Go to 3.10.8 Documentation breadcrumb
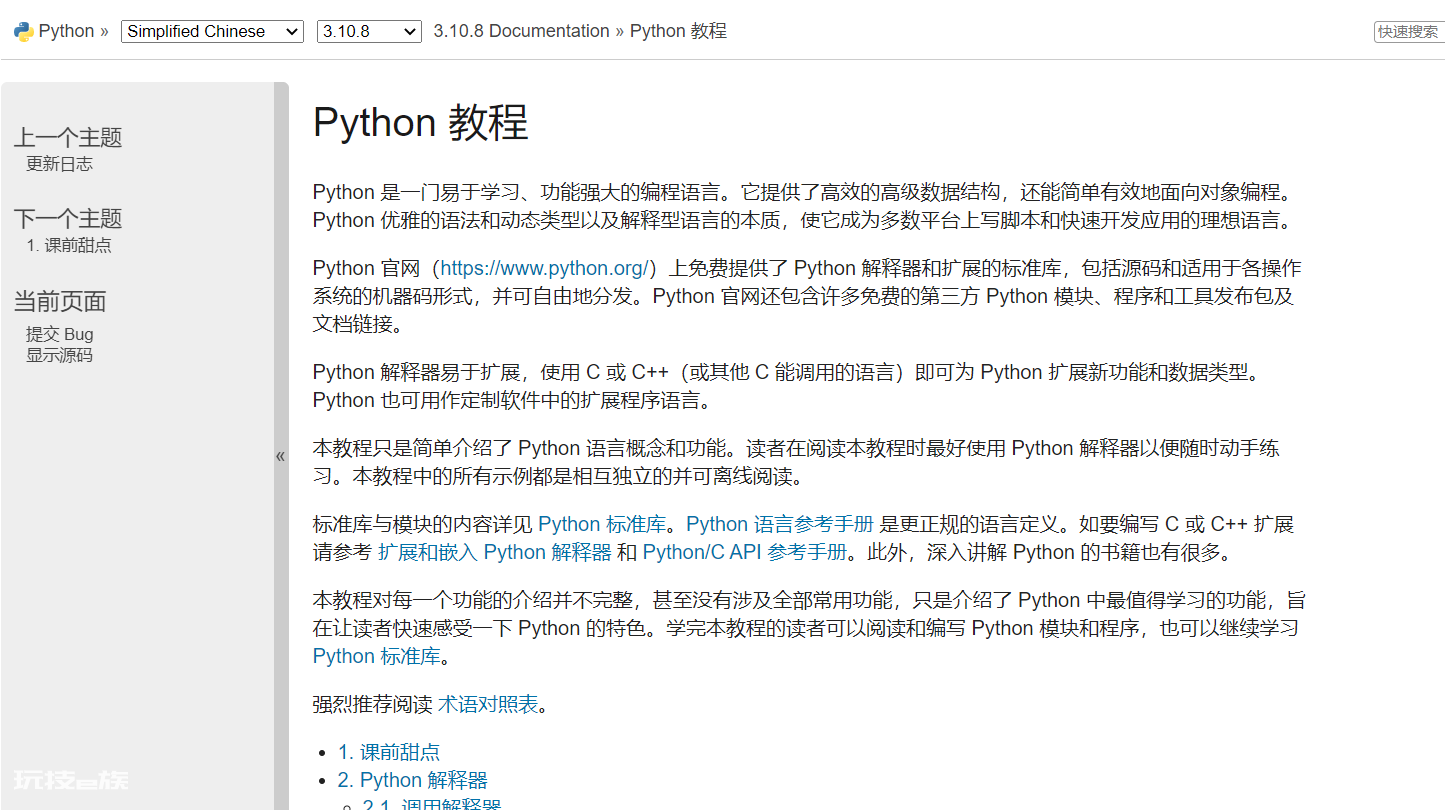Image resolution: width=1445 pixels, height=810 pixels. pos(521,31)
